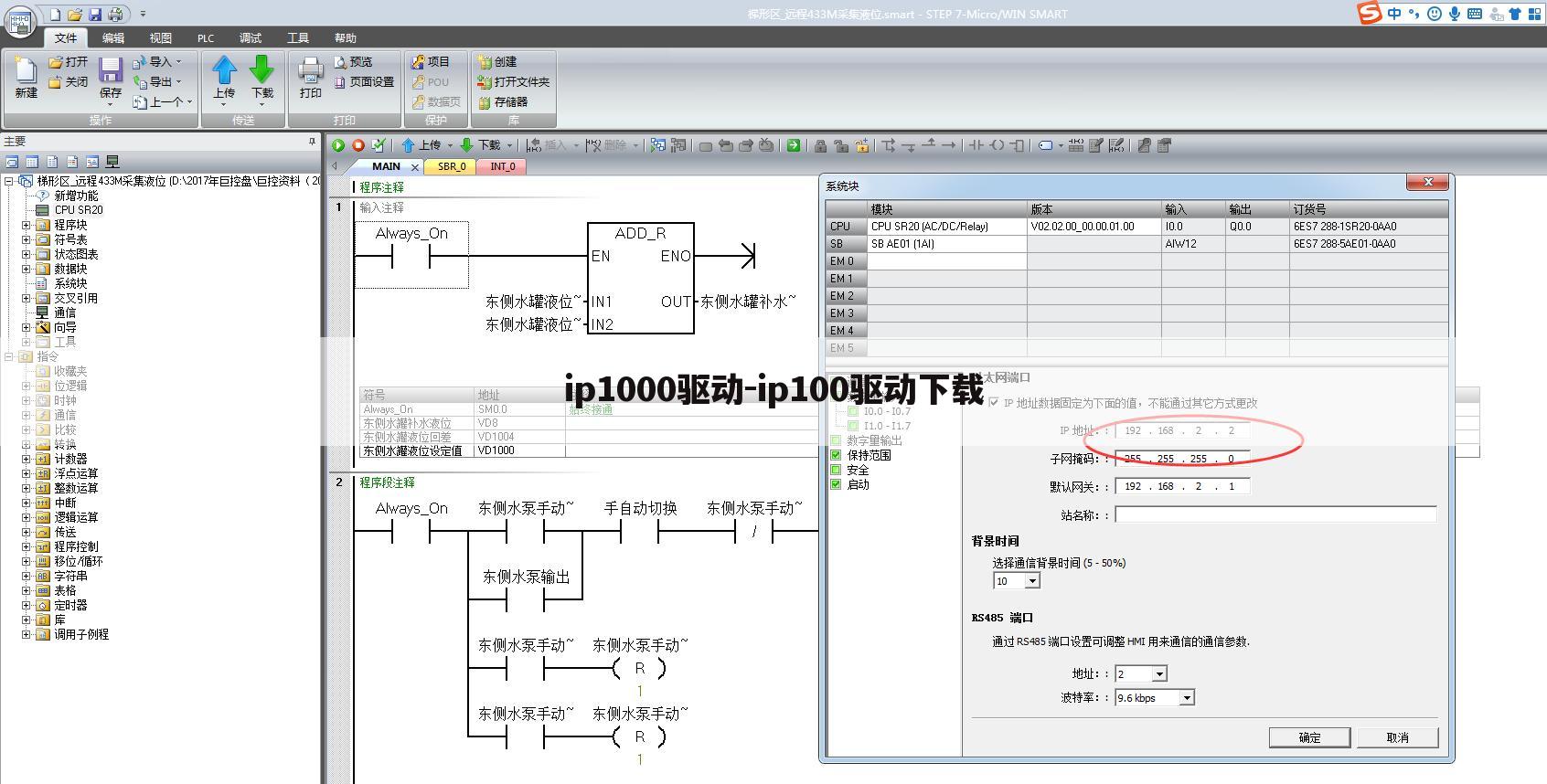Expand 符号表 tree node
The image size is (1547, 784).
point(27,239)
